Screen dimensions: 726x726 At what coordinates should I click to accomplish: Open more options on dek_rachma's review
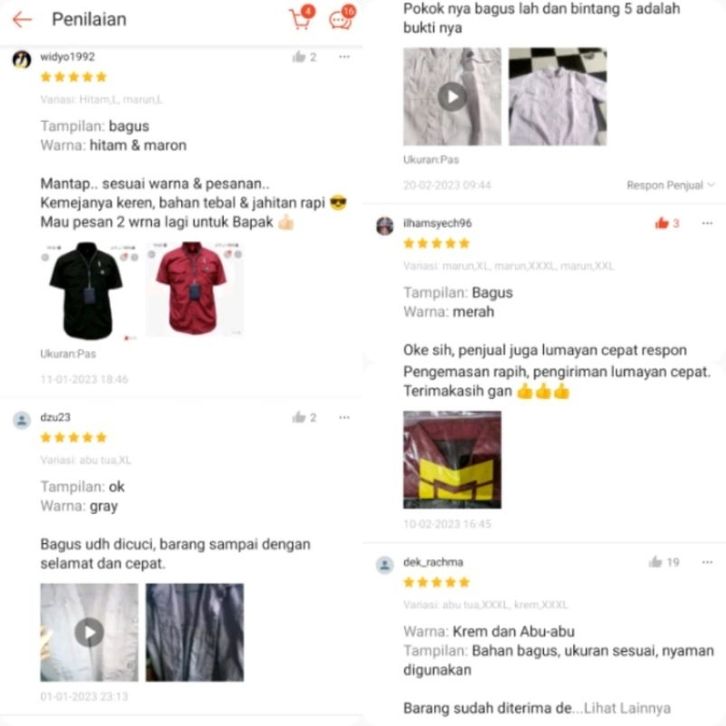(x=707, y=562)
